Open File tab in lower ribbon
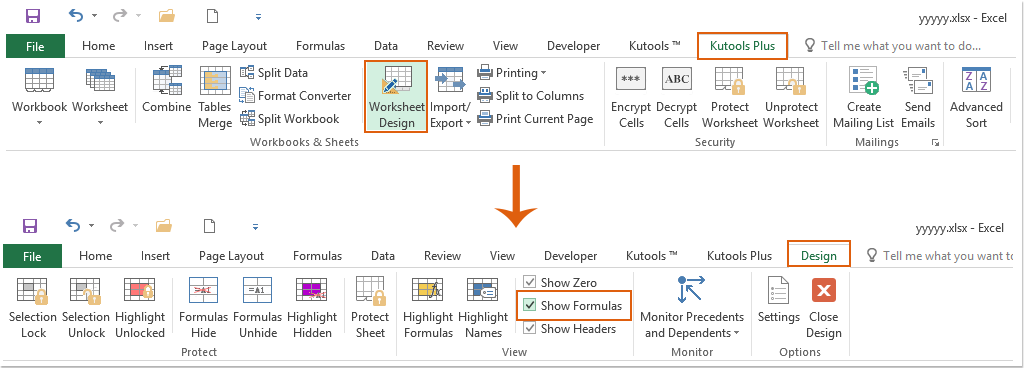 33,256
